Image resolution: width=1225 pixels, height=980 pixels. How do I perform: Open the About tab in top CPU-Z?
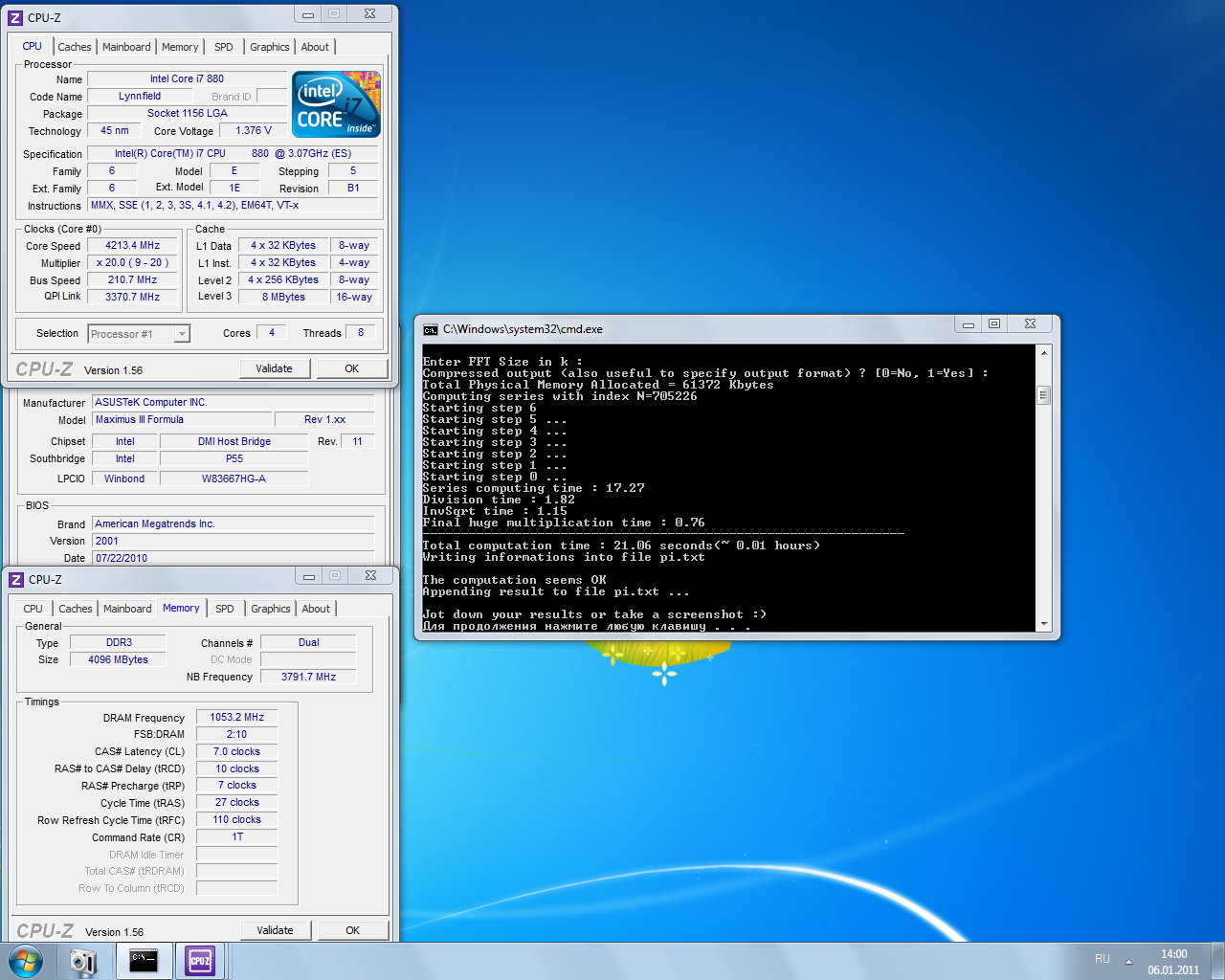coord(315,47)
